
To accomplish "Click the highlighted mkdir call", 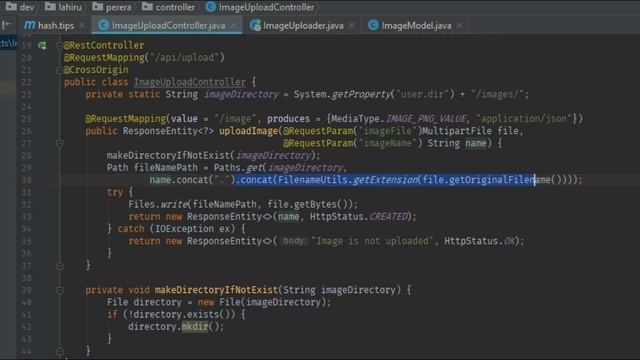I will click(x=195, y=327).
